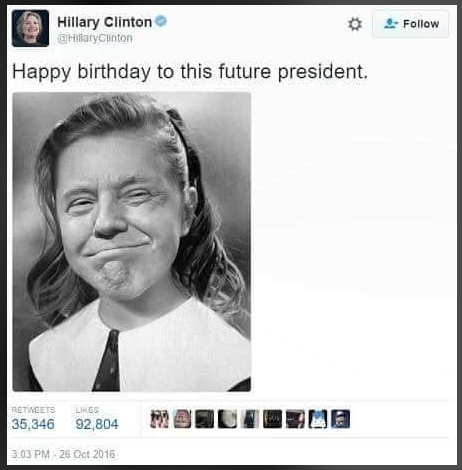Click the Follow button
Screen dimensions: 462x470
click(x=410, y=24)
